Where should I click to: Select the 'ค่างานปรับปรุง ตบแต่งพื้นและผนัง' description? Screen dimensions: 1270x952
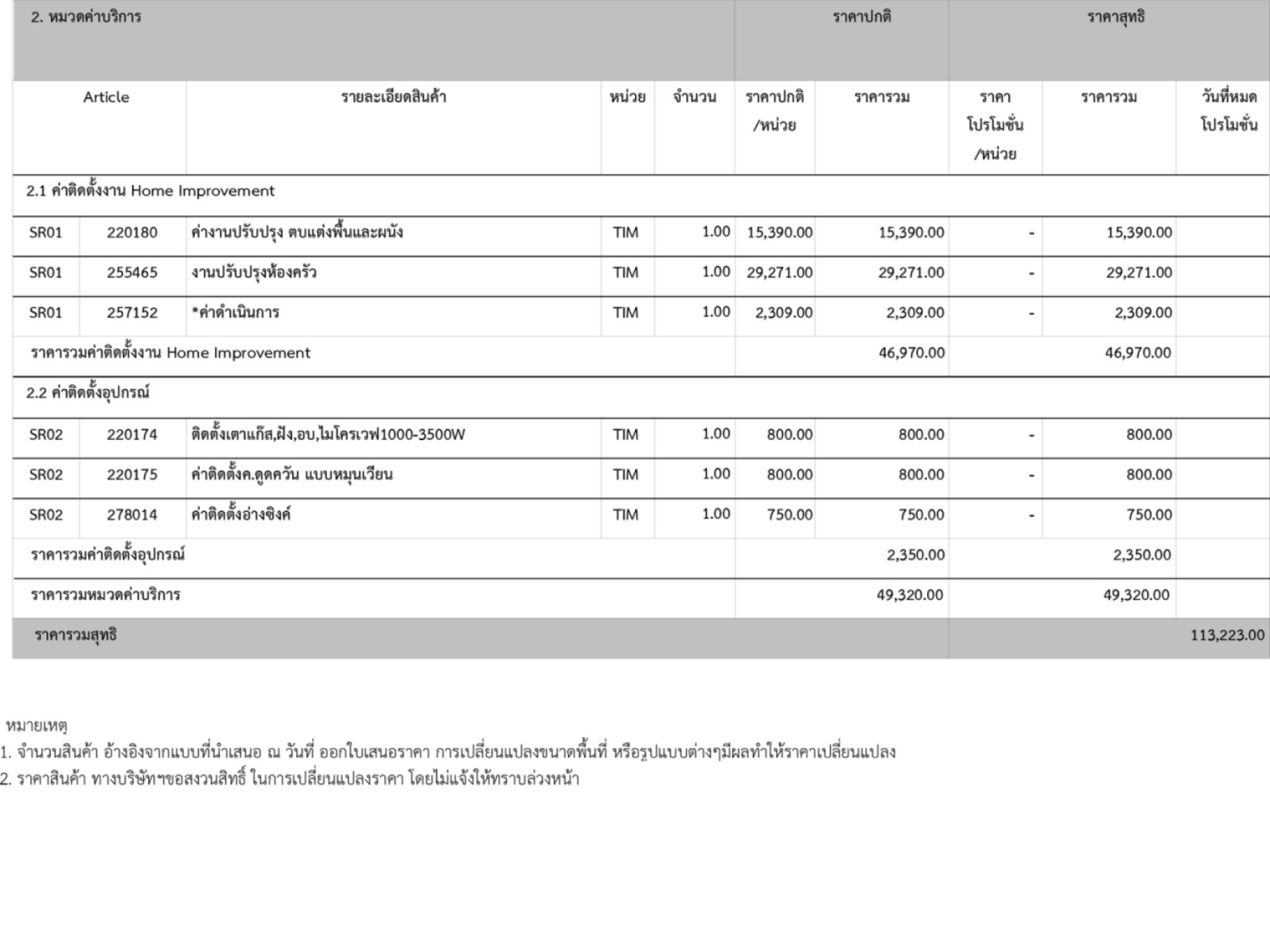click(x=297, y=232)
